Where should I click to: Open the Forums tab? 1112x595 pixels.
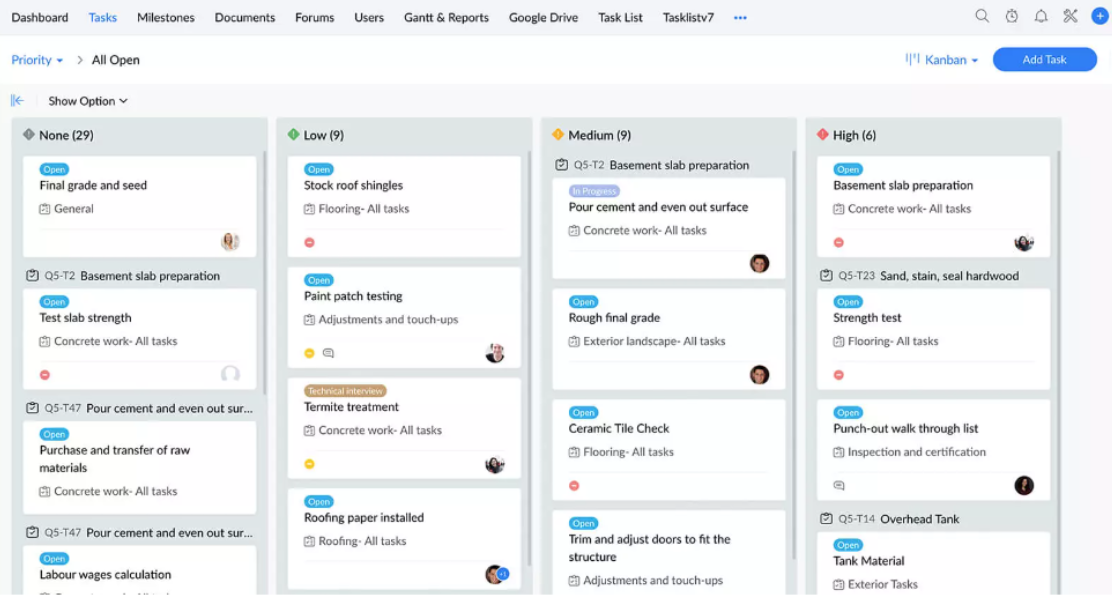pos(314,17)
